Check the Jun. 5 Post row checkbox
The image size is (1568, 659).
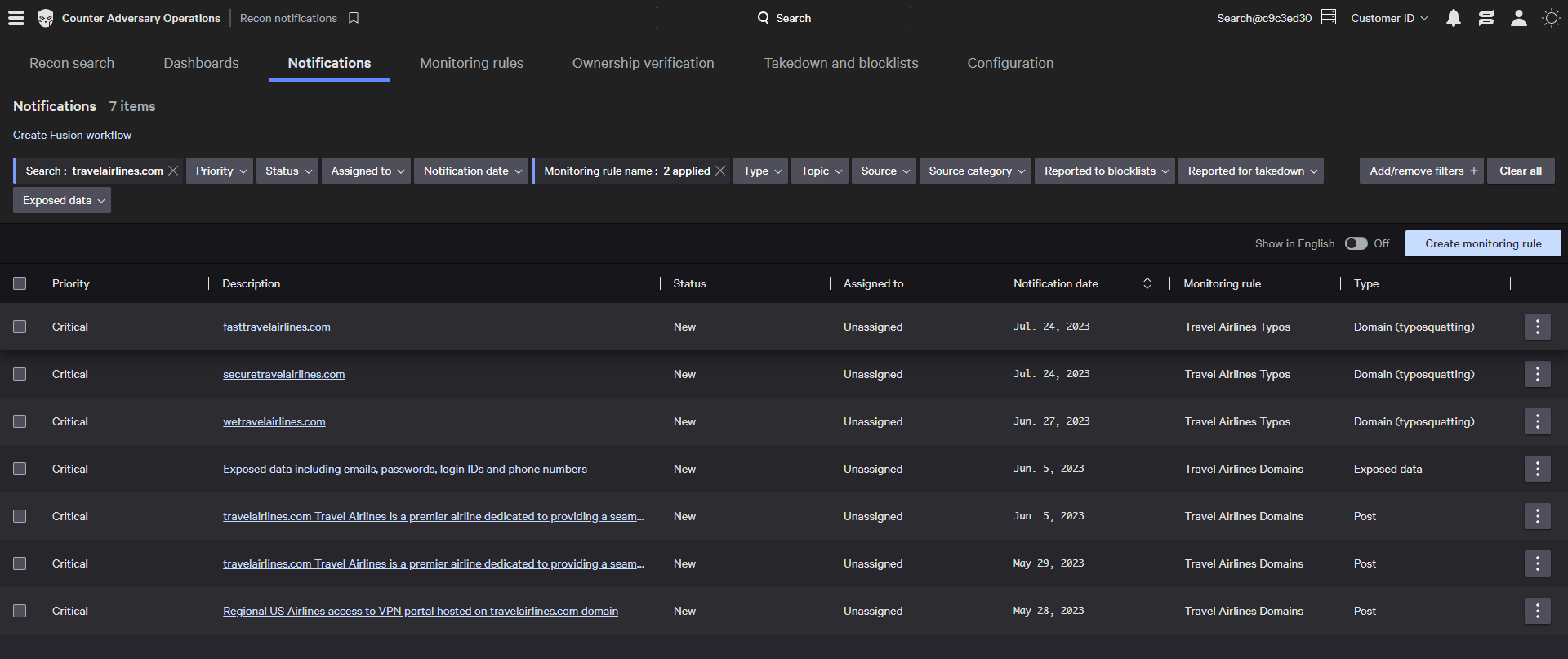20,516
